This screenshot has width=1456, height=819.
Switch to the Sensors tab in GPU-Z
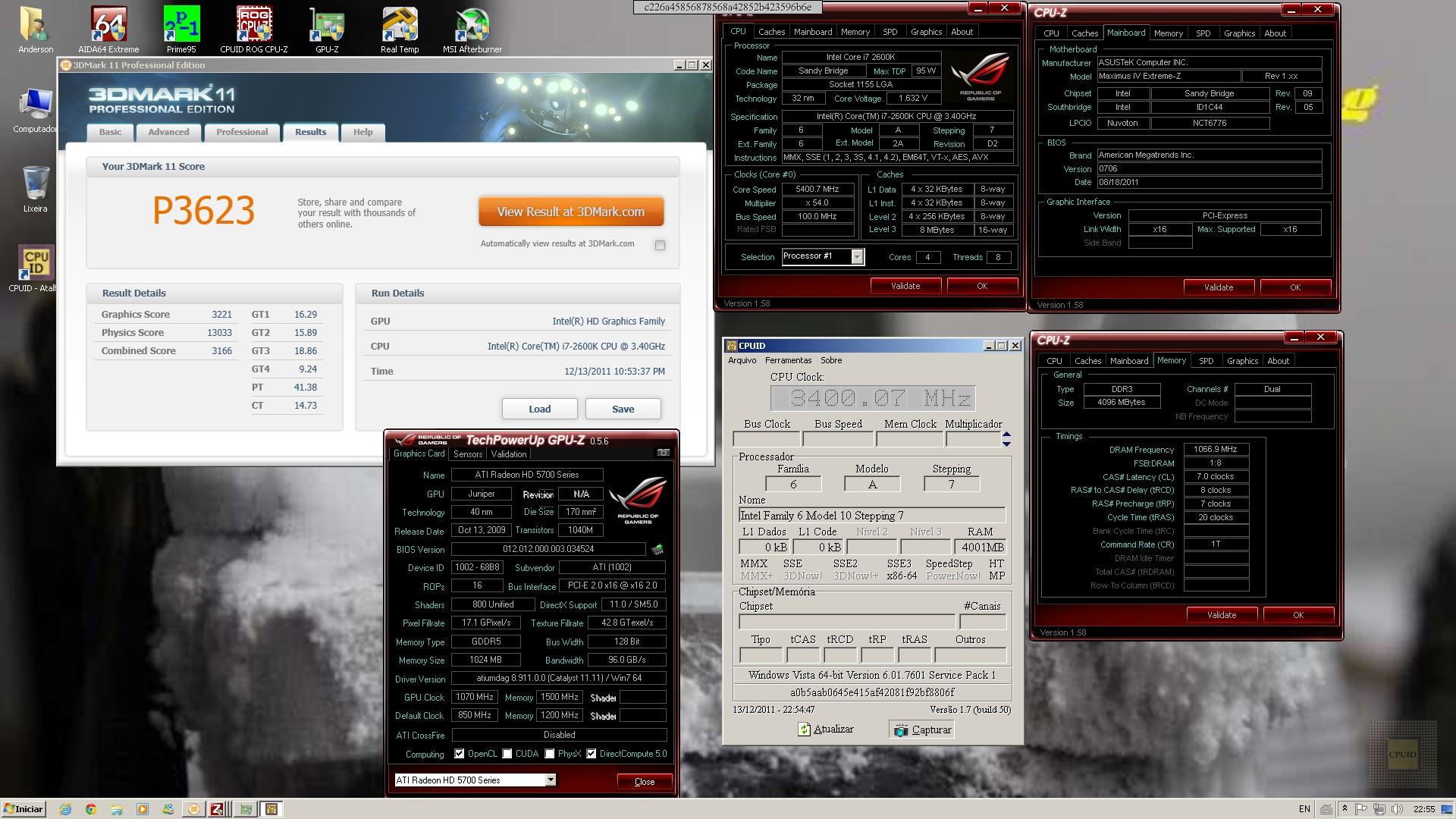click(468, 454)
